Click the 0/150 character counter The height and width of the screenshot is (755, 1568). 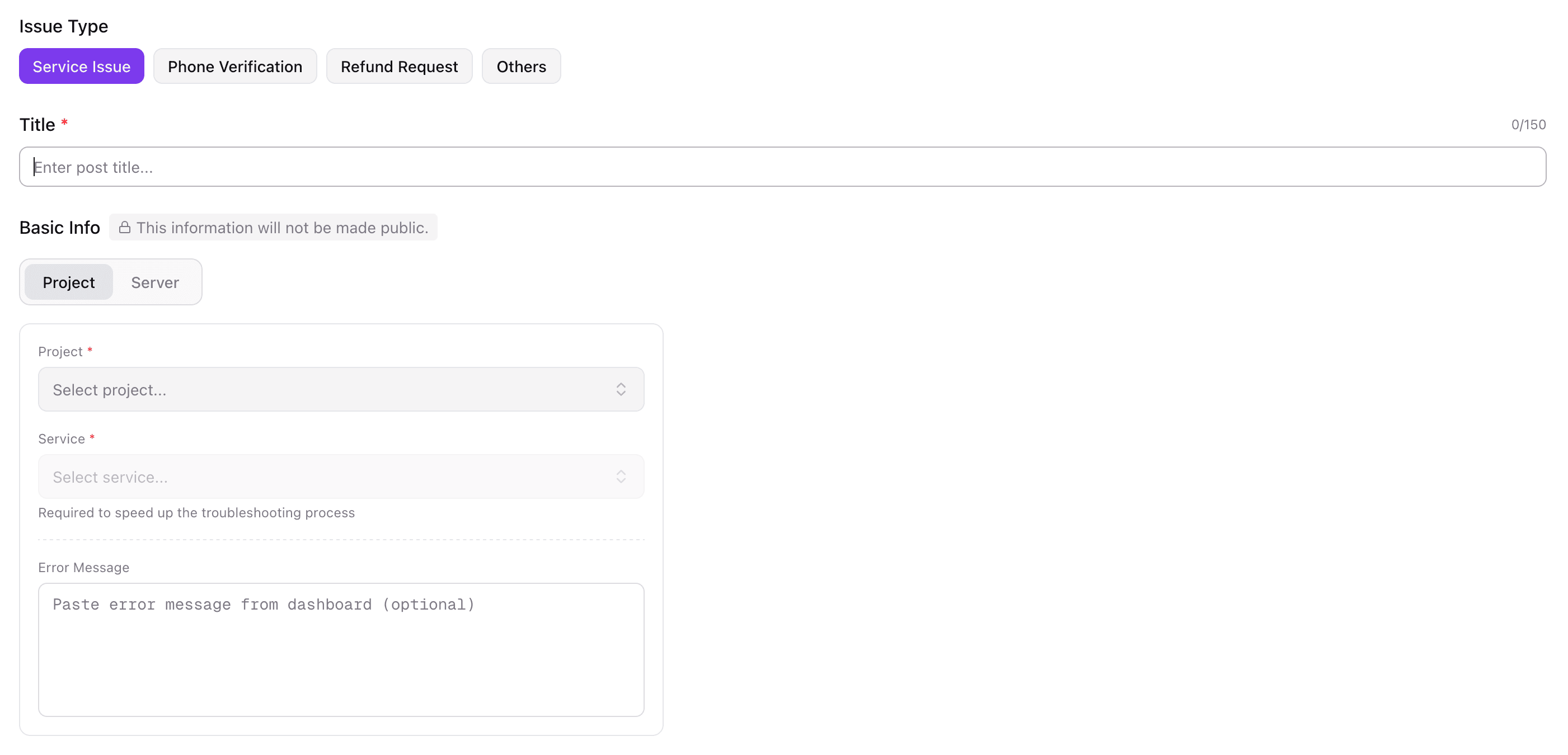[1527, 125]
